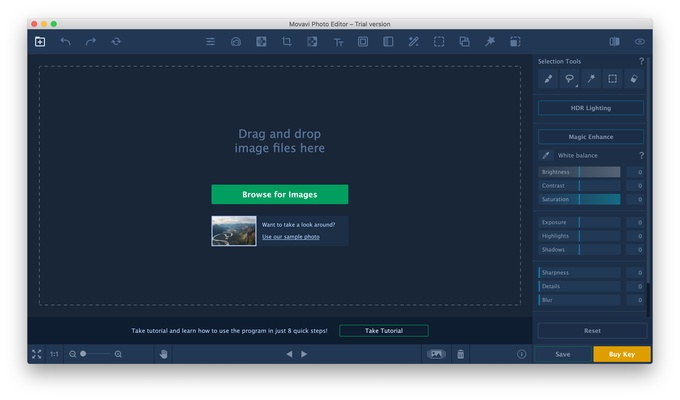Click the Contrast value field
The height and width of the screenshot is (400, 680).
pyautogui.click(x=635, y=186)
